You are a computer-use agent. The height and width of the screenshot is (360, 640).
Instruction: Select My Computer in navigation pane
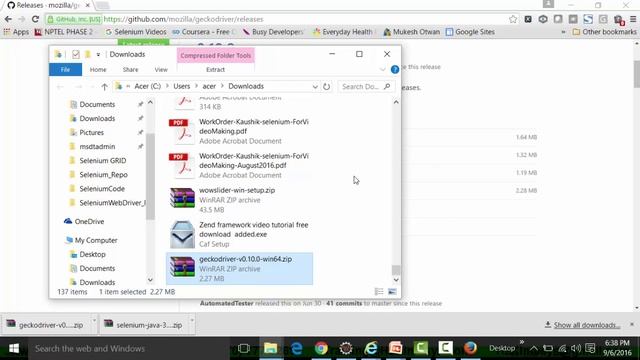96,240
